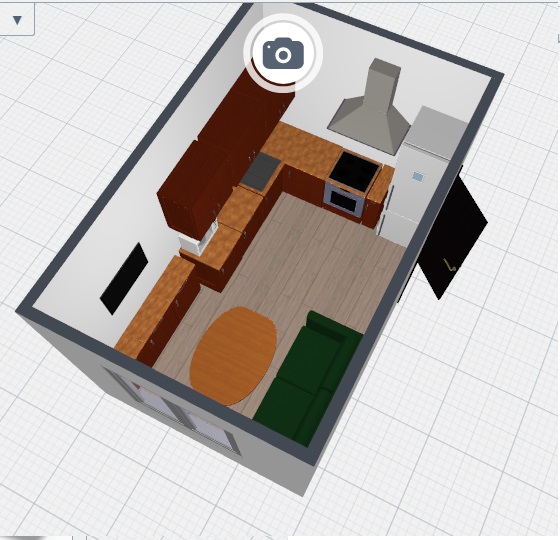Click the small blue panel on the refrigerator

pos(418,176)
